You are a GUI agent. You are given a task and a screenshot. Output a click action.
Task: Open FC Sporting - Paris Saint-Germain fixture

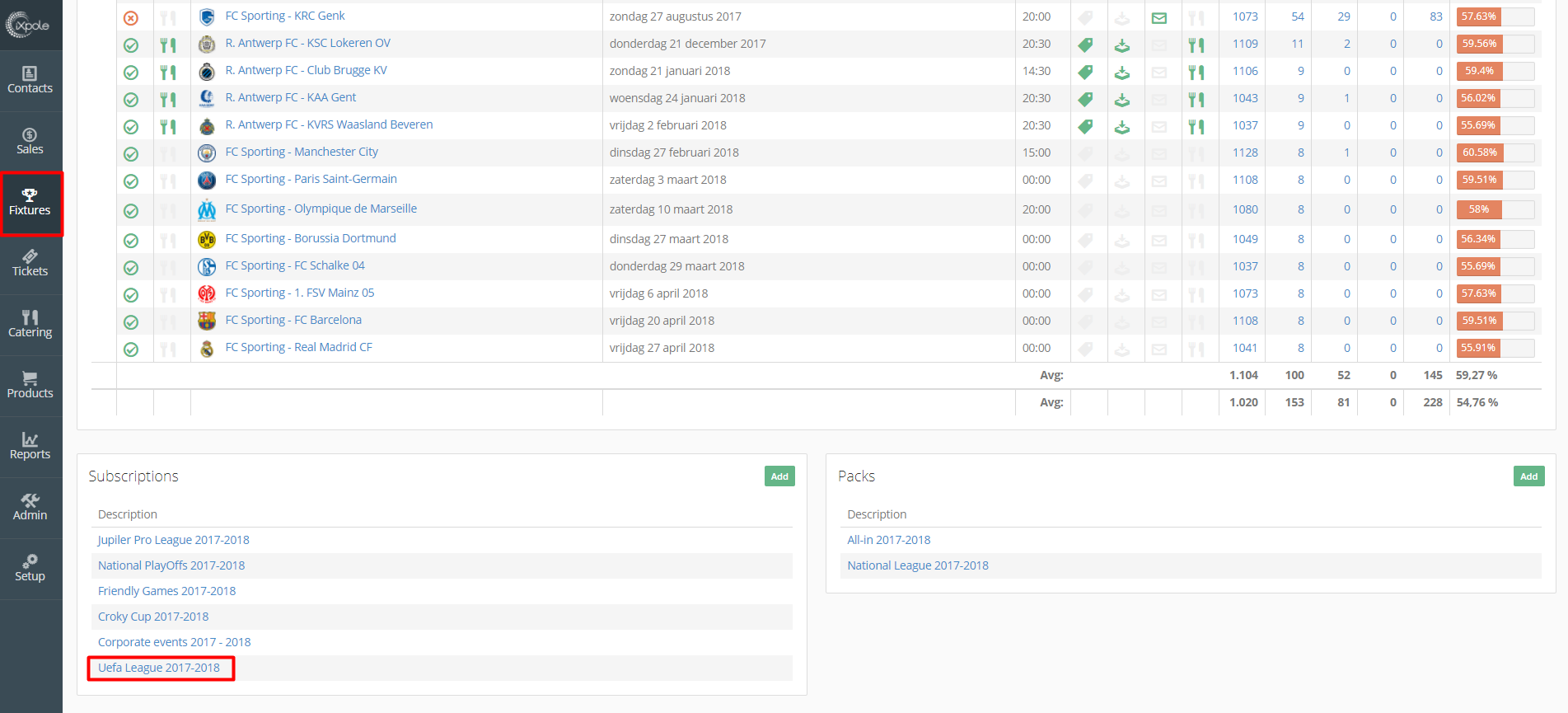311,179
